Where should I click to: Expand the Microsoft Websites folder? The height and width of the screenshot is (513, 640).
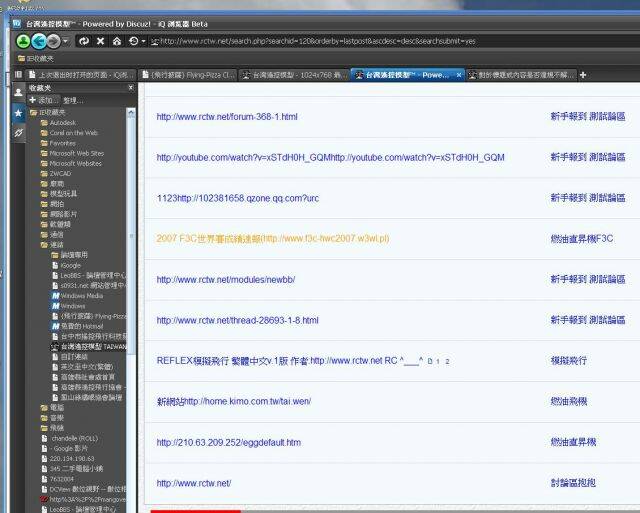pyautogui.click(x=71, y=163)
